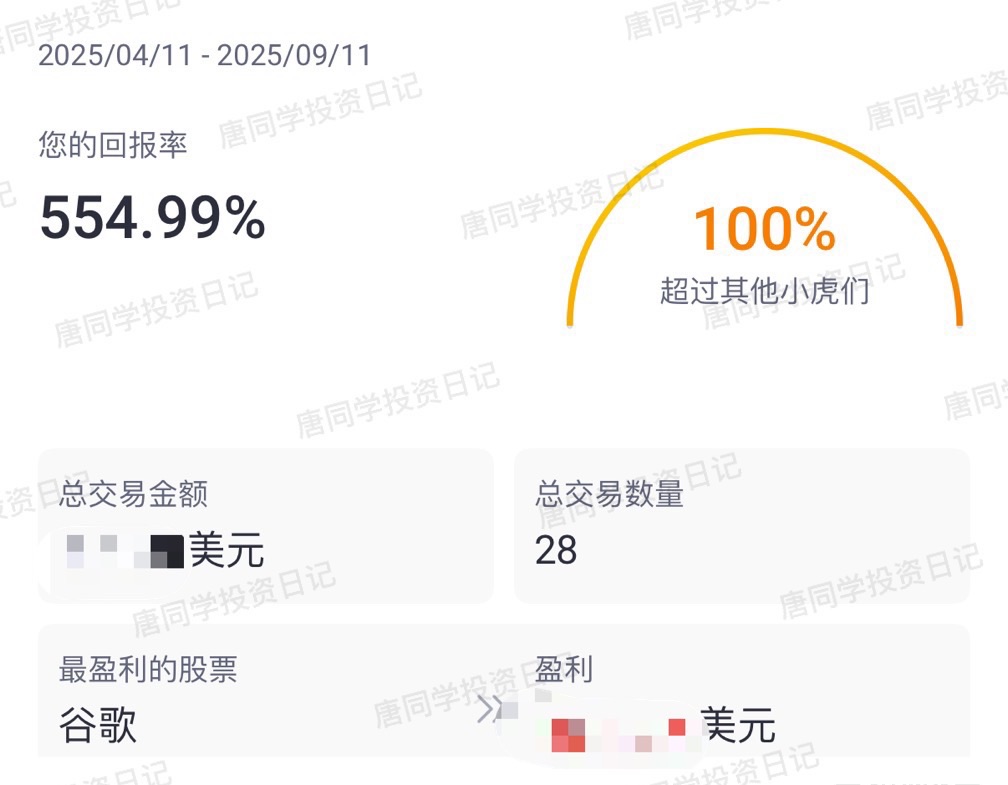Click the percent sign in 554.99%

pos(245,218)
